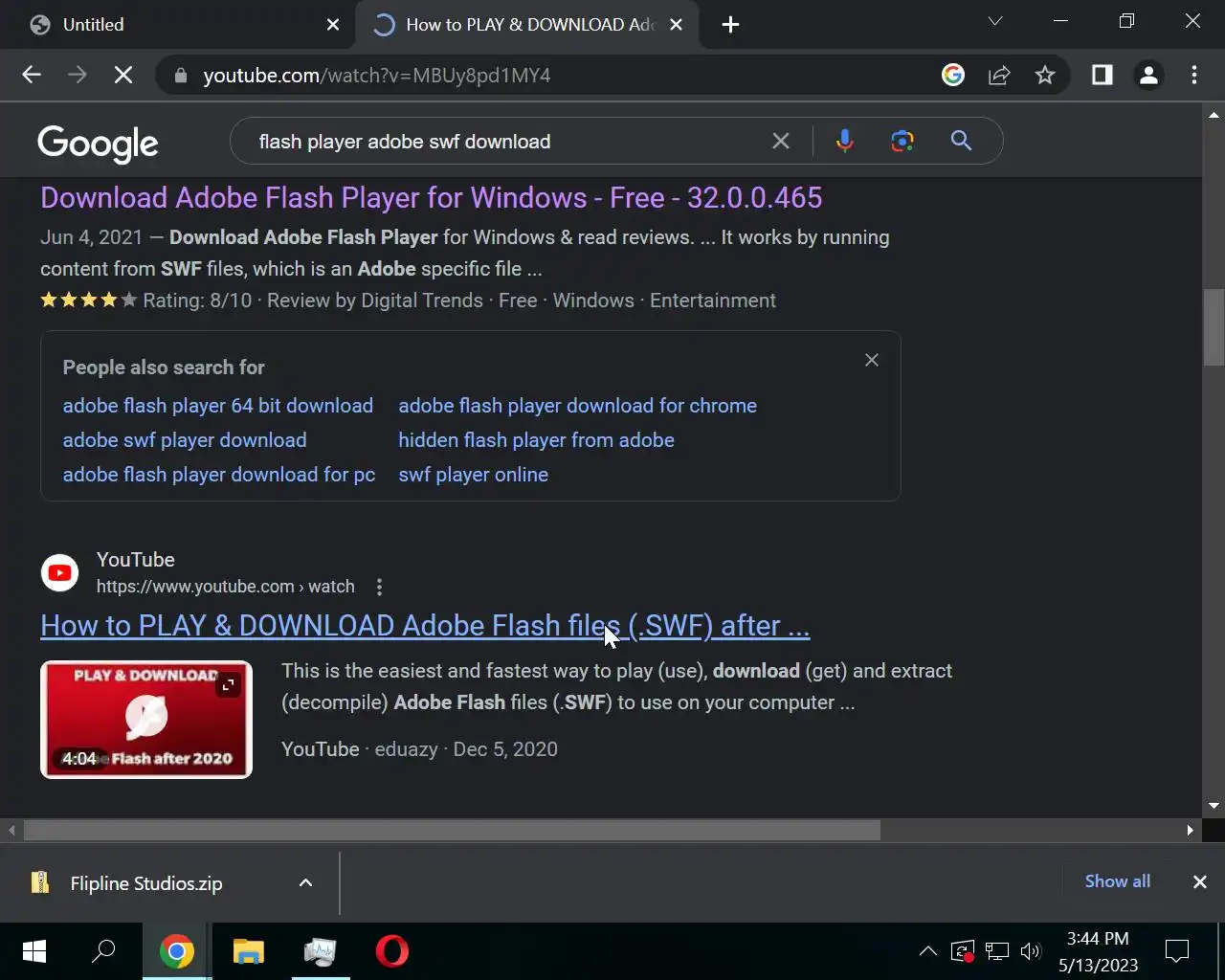Open Windows taskbar search
The image size is (1225, 980).
(x=103, y=951)
